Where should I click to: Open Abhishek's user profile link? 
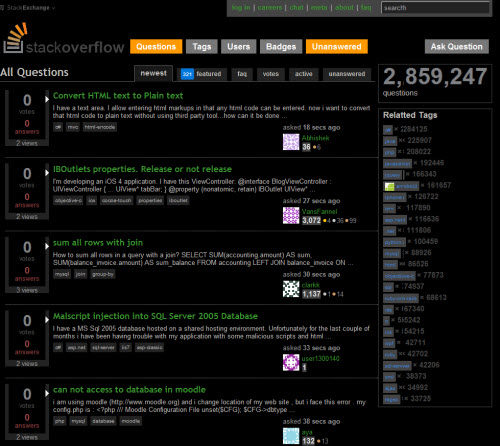(x=315, y=138)
